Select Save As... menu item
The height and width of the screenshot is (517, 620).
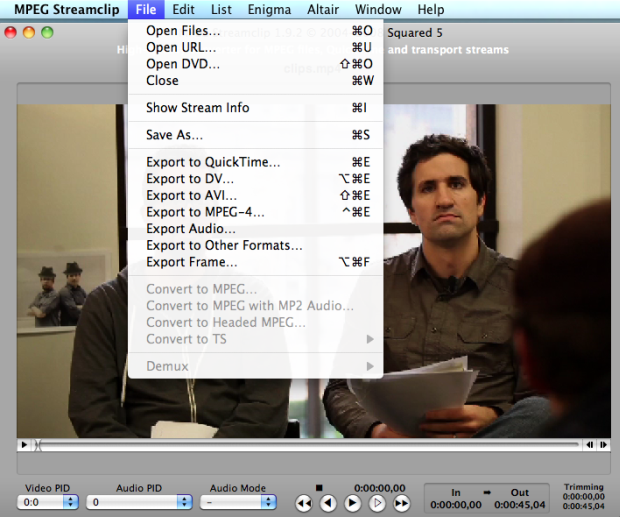coord(255,135)
